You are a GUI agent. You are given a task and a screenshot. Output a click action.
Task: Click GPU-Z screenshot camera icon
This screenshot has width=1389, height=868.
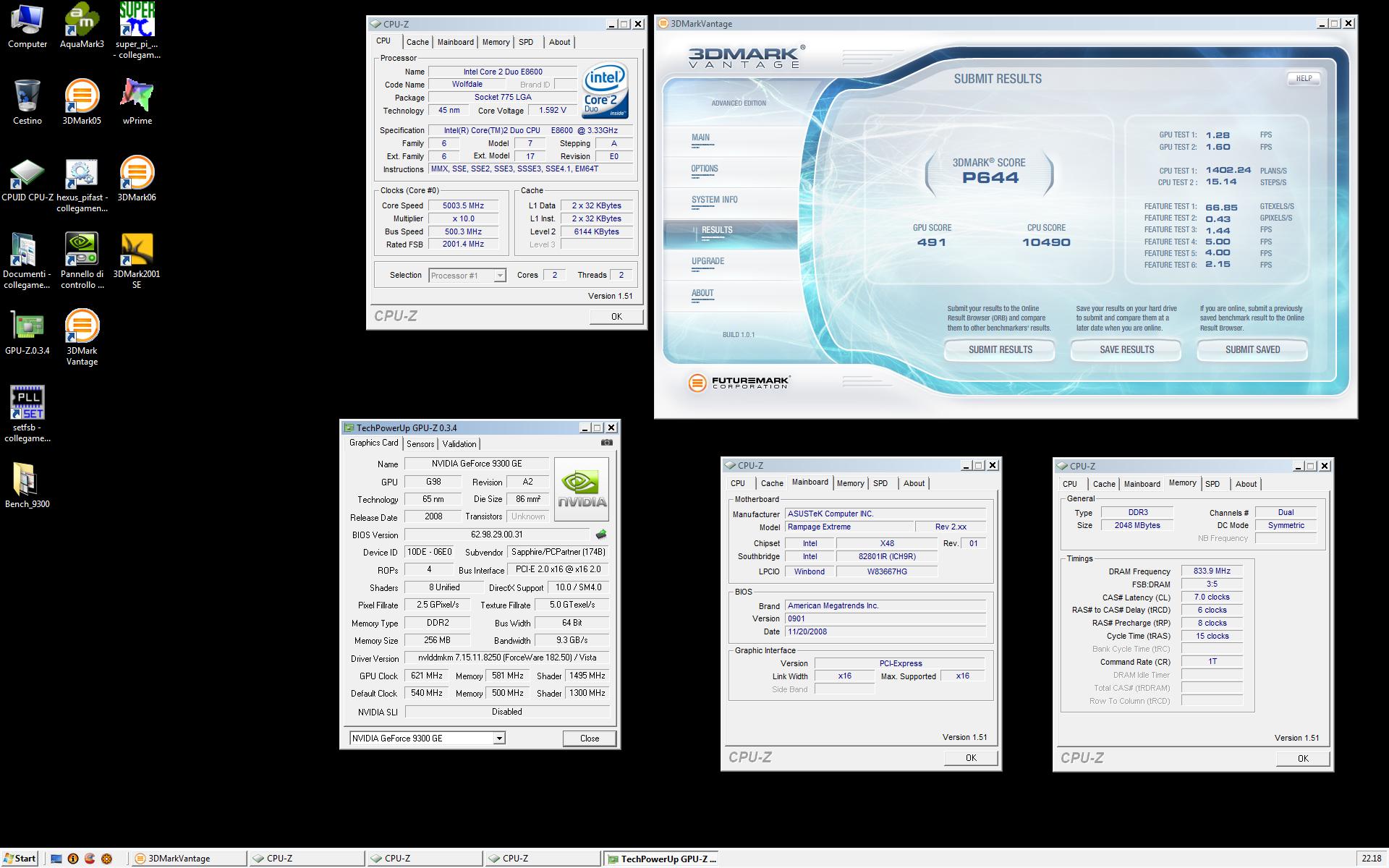(x=607, y=443)
